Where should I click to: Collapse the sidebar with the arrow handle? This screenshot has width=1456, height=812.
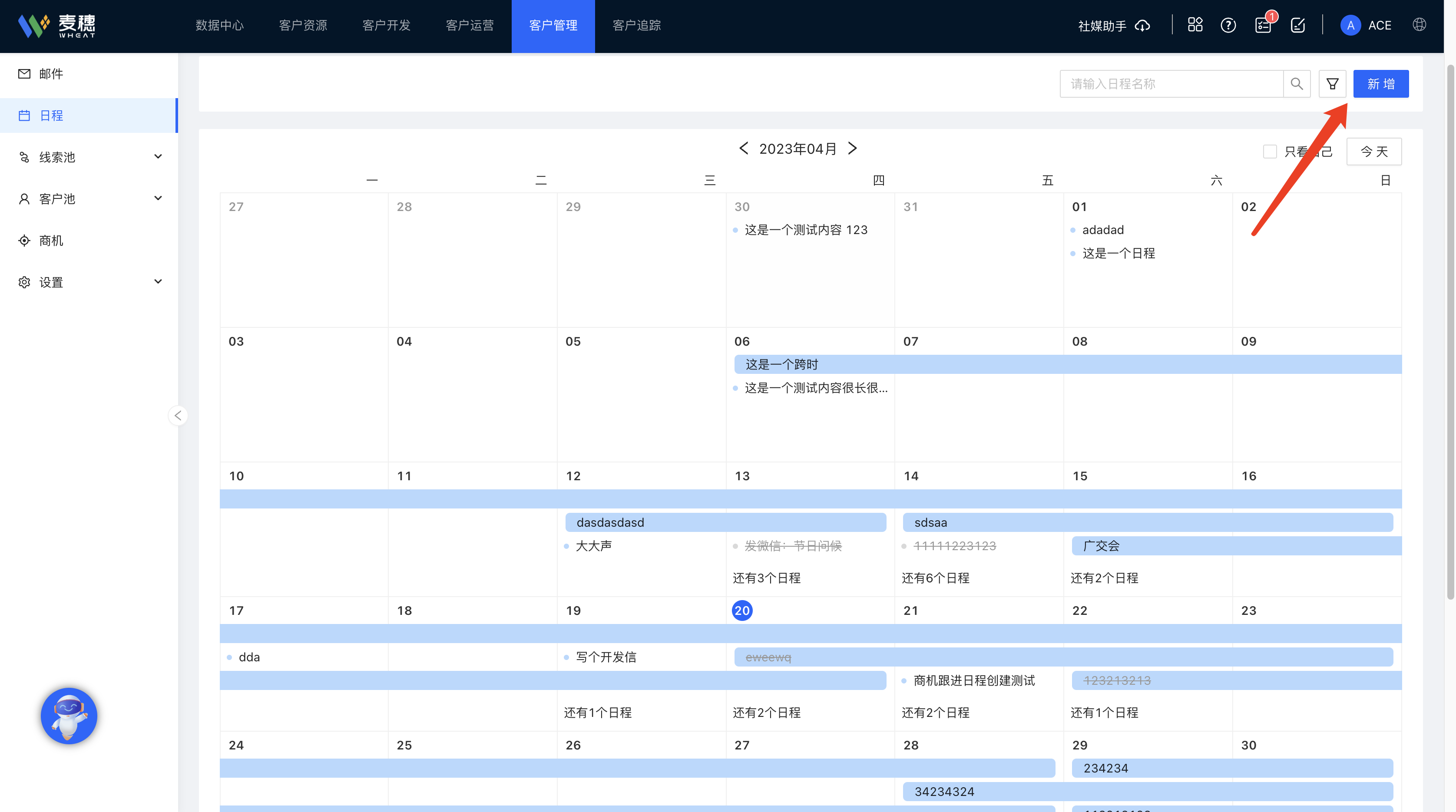[178, 415]
